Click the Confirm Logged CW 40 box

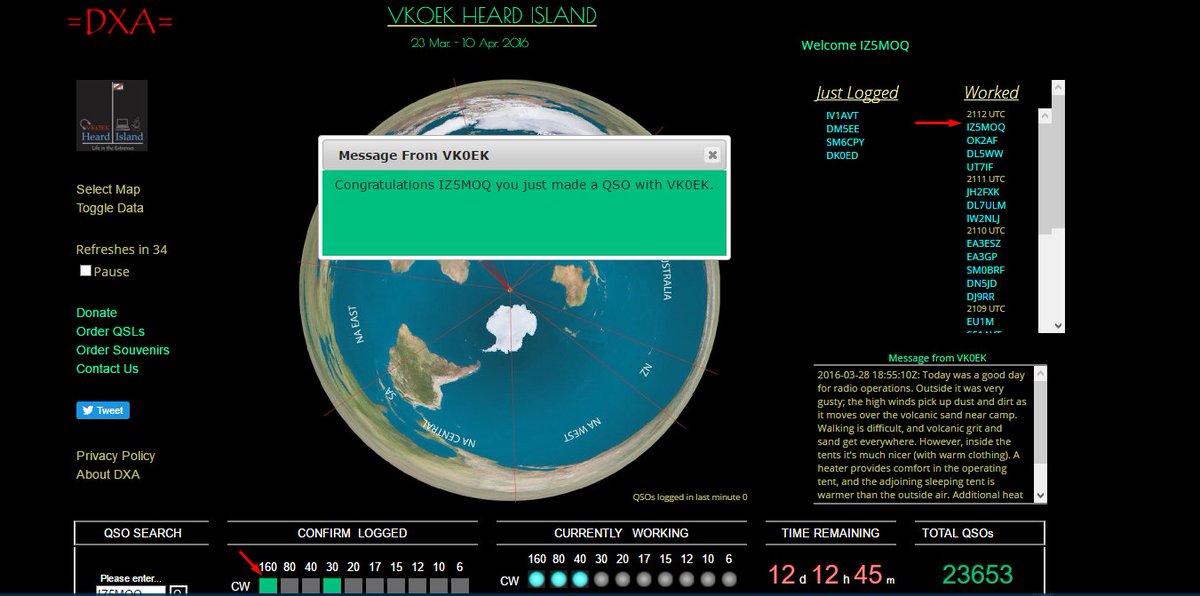coord(311,586)
